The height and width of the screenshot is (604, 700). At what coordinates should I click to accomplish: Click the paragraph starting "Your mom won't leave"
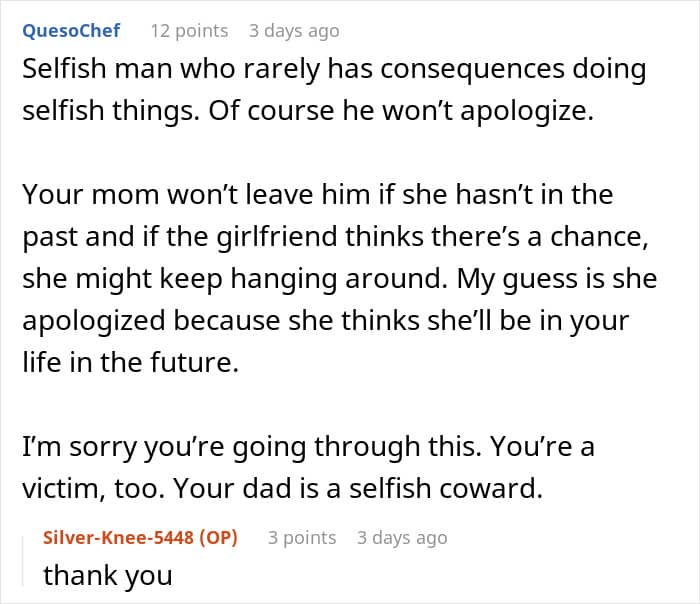coord(340,280)
